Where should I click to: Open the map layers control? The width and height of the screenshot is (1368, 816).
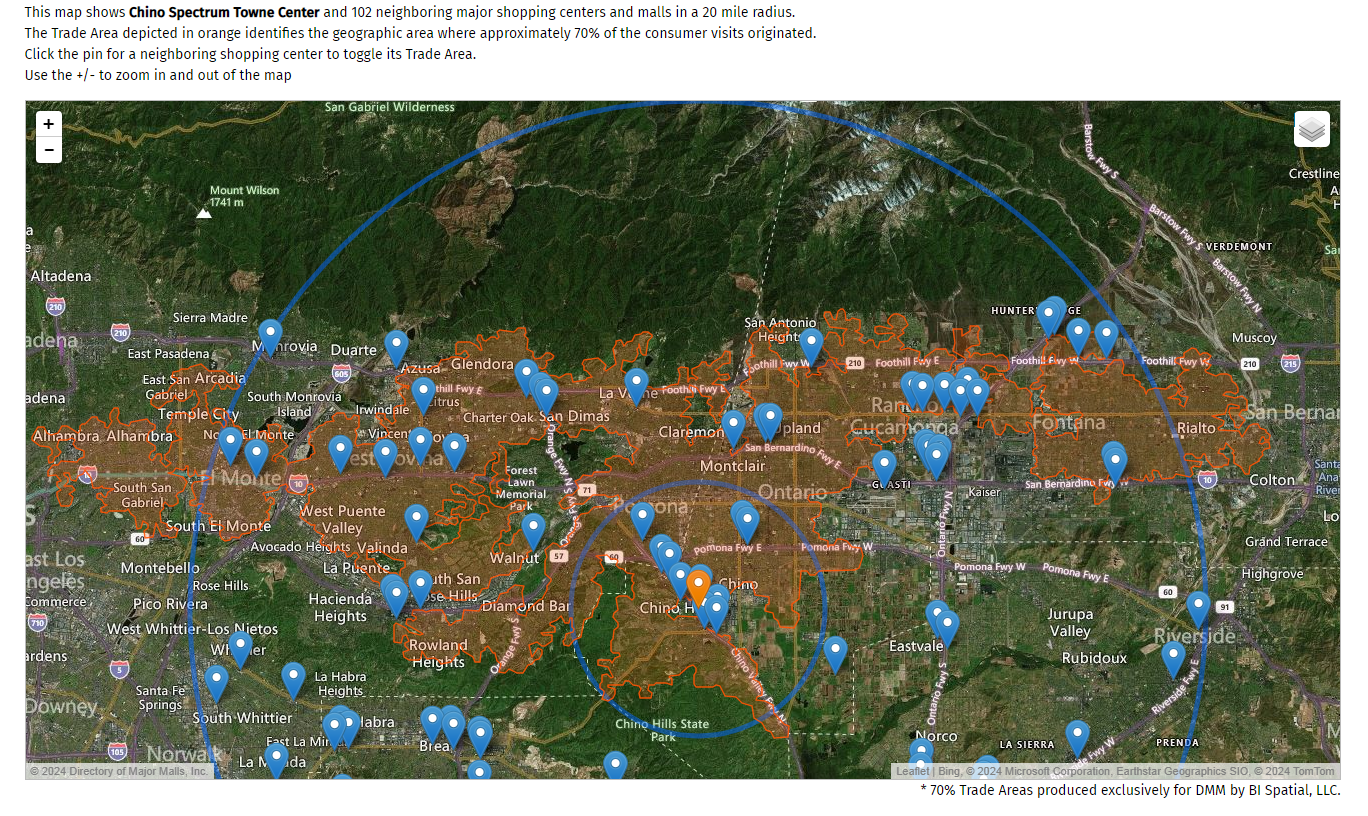click(x=1311, y=129)
